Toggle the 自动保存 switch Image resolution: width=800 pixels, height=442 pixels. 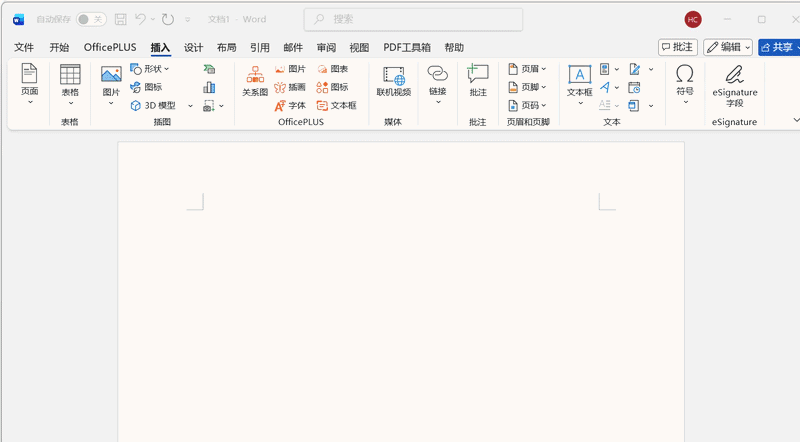(x=91, y=19)
